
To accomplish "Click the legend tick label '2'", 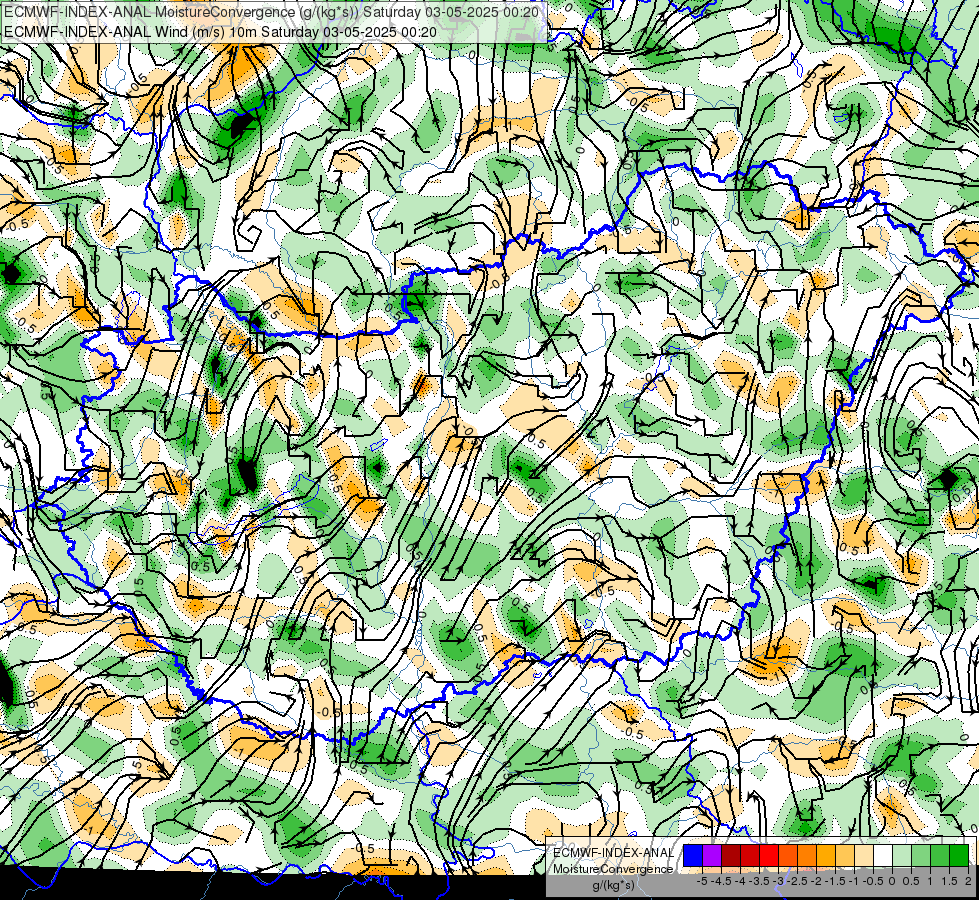I will 968,881.
